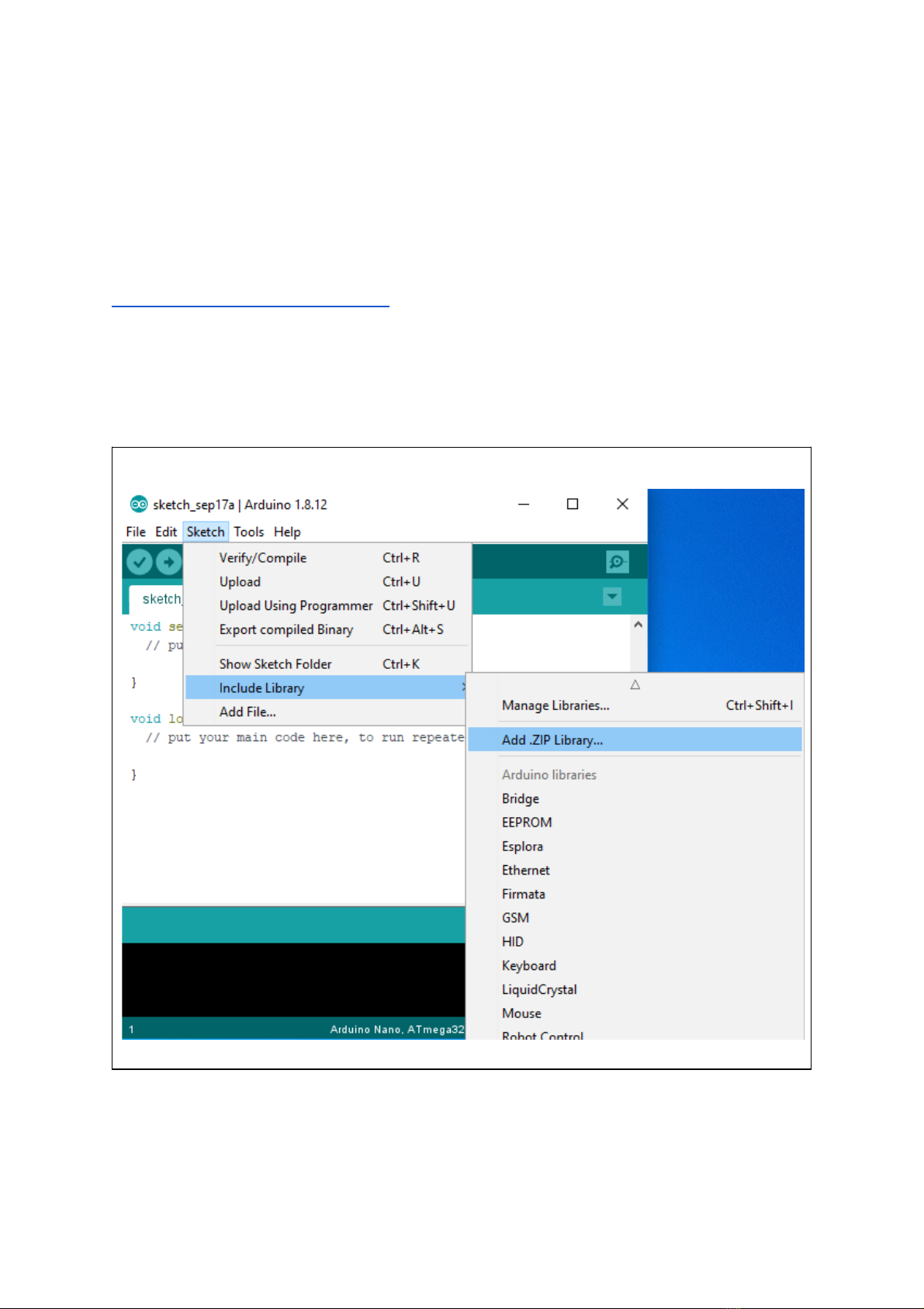Include the LiquidCrystal library
This screenshot has width=924, height=1309.
(x=635, y=990)
